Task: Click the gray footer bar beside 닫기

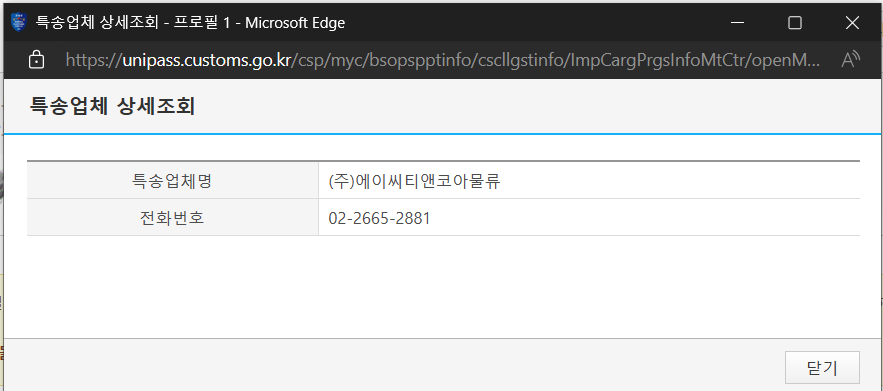Action: click(394, 365)
